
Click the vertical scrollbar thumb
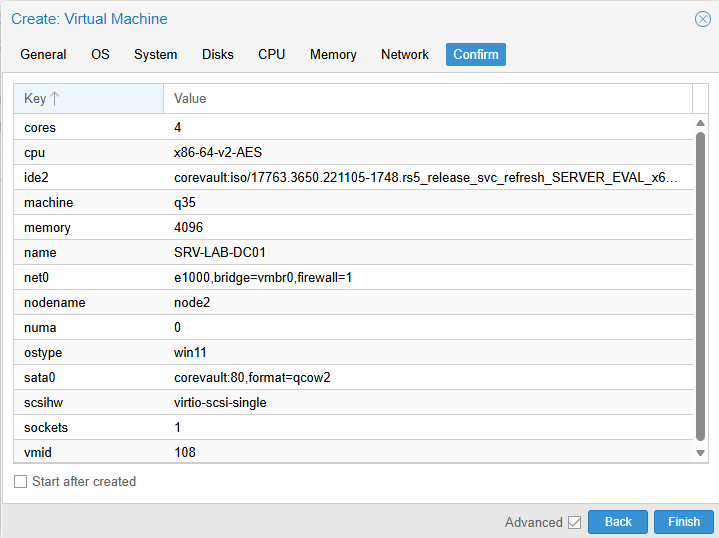700,286
